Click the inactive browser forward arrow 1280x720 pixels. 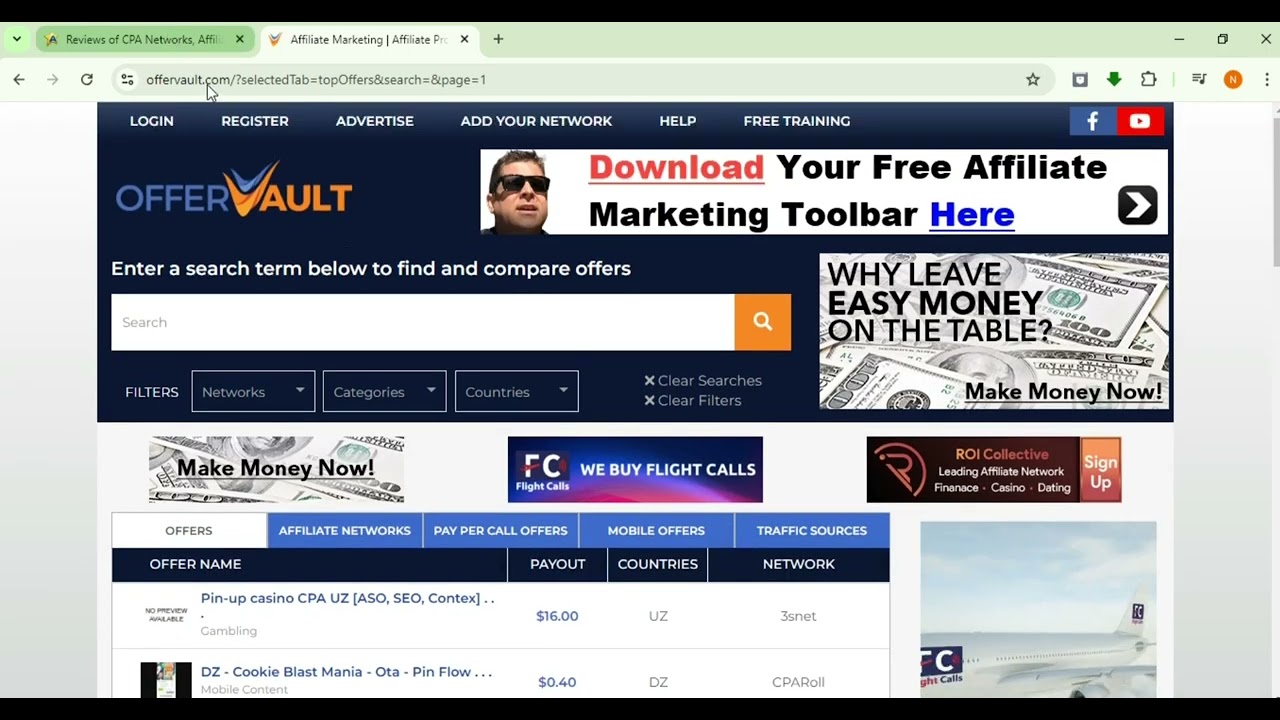[53, 80]
